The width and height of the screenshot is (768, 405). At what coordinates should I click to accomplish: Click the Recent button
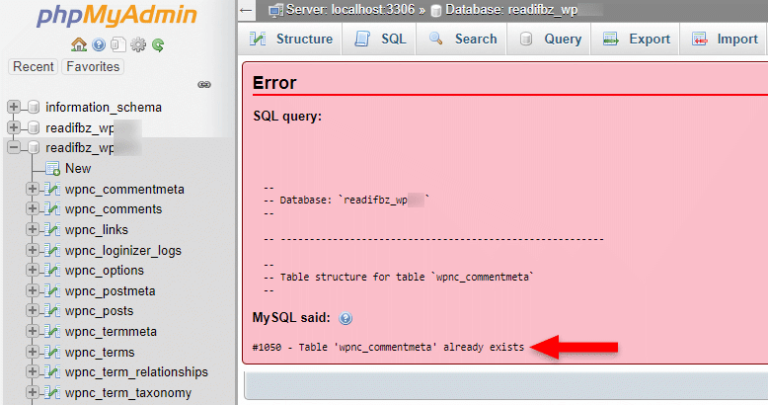click(33, 67)
